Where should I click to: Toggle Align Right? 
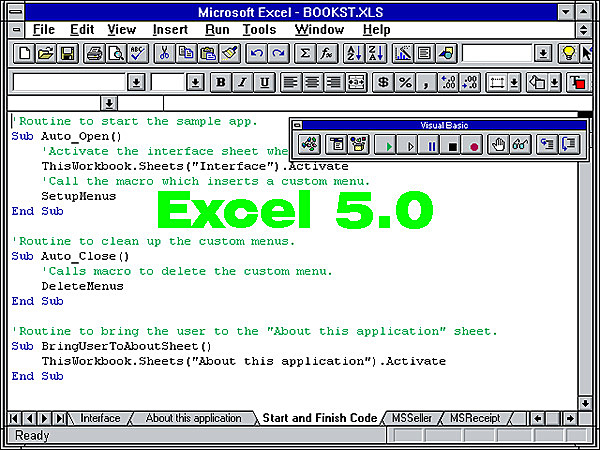(334, 82)
